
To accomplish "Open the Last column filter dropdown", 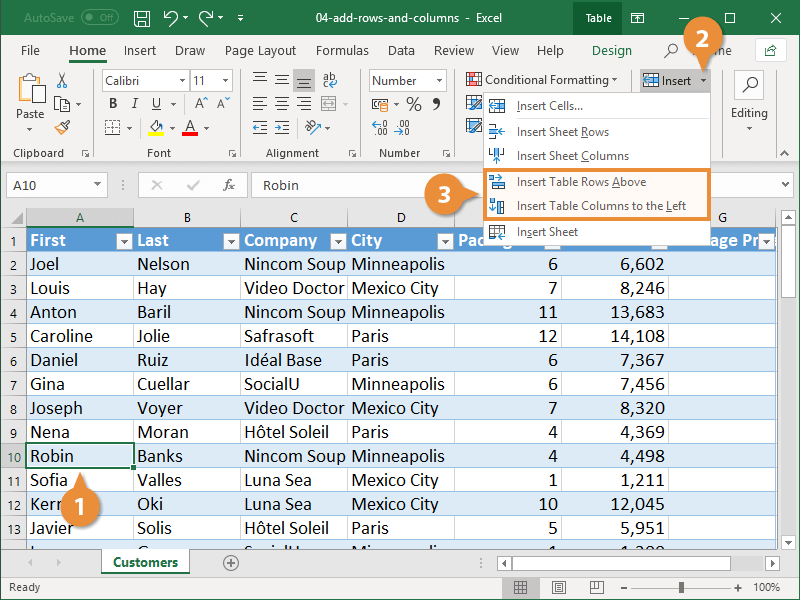I will tap(231, 241).
